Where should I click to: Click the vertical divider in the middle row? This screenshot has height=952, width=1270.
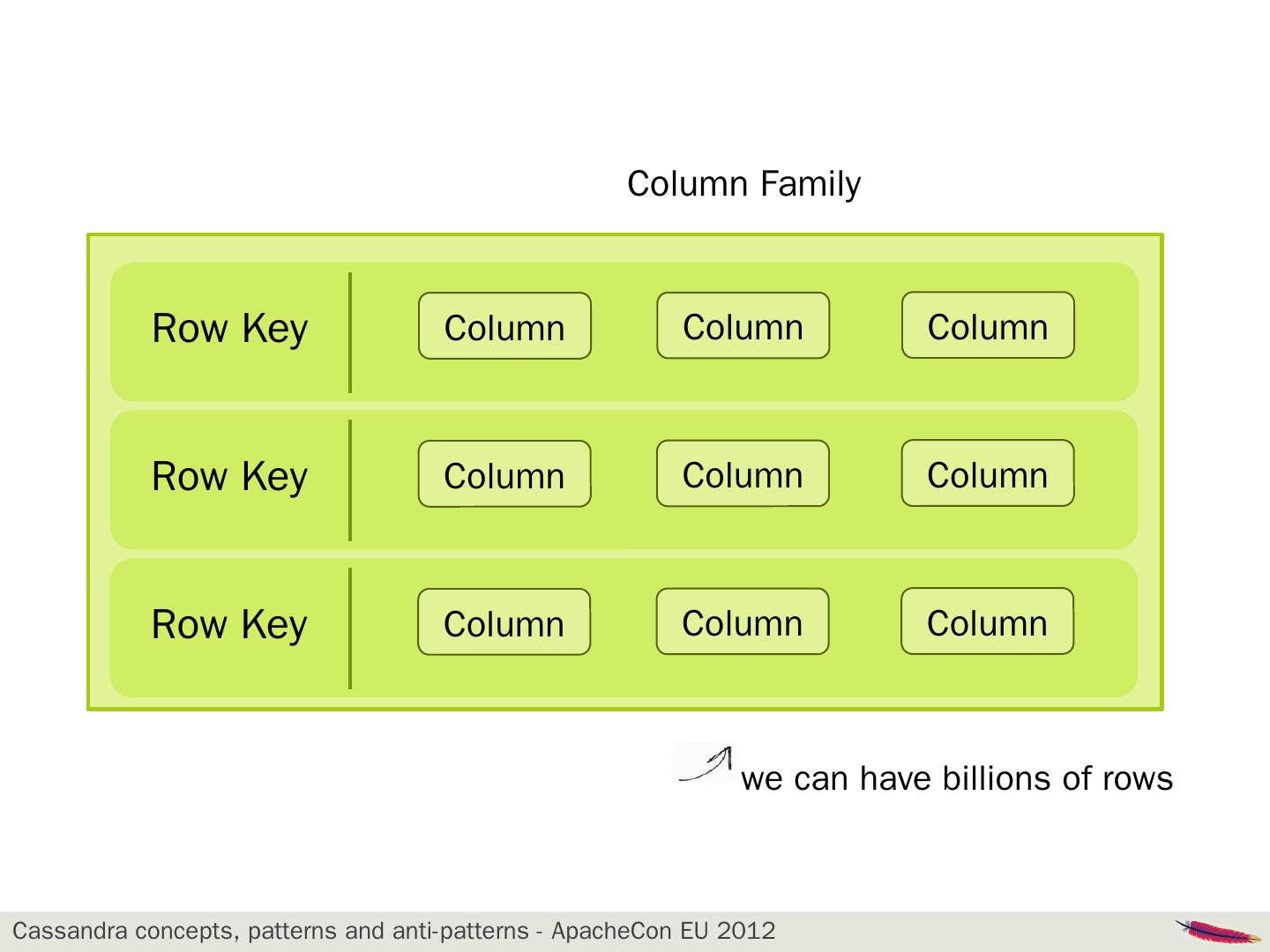350,480
